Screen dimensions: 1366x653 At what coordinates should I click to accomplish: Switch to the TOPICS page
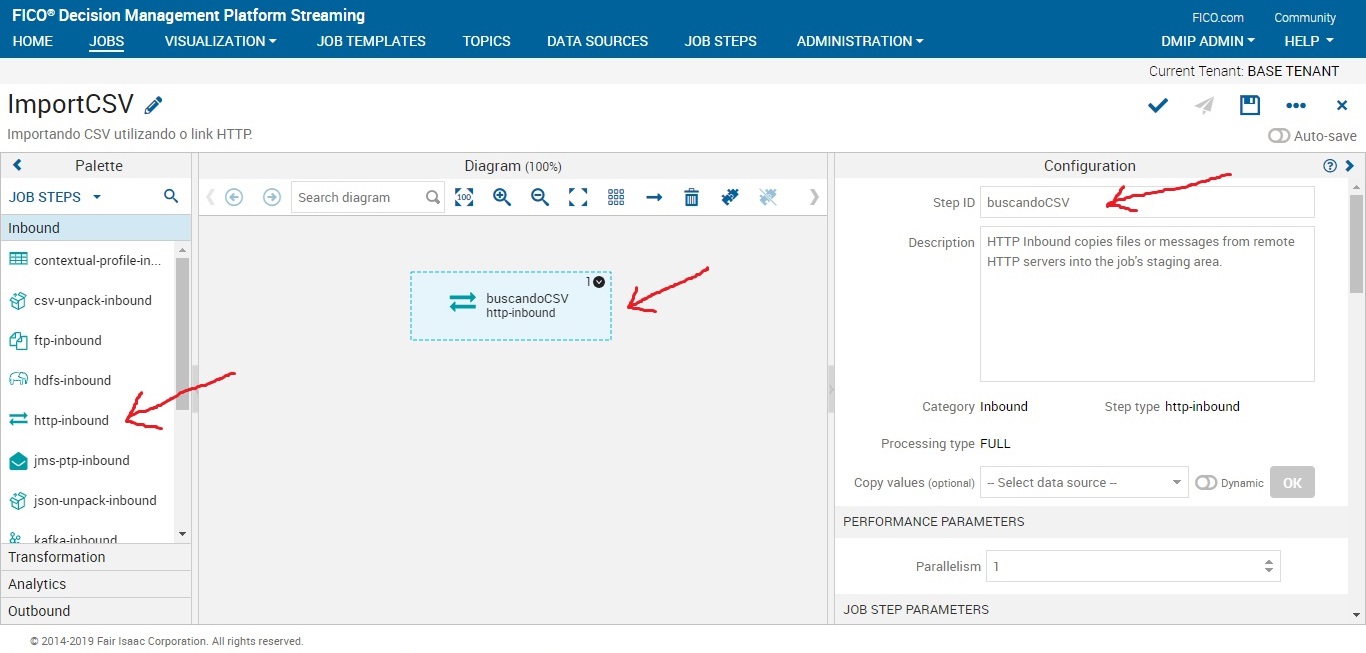coord(486,41)
